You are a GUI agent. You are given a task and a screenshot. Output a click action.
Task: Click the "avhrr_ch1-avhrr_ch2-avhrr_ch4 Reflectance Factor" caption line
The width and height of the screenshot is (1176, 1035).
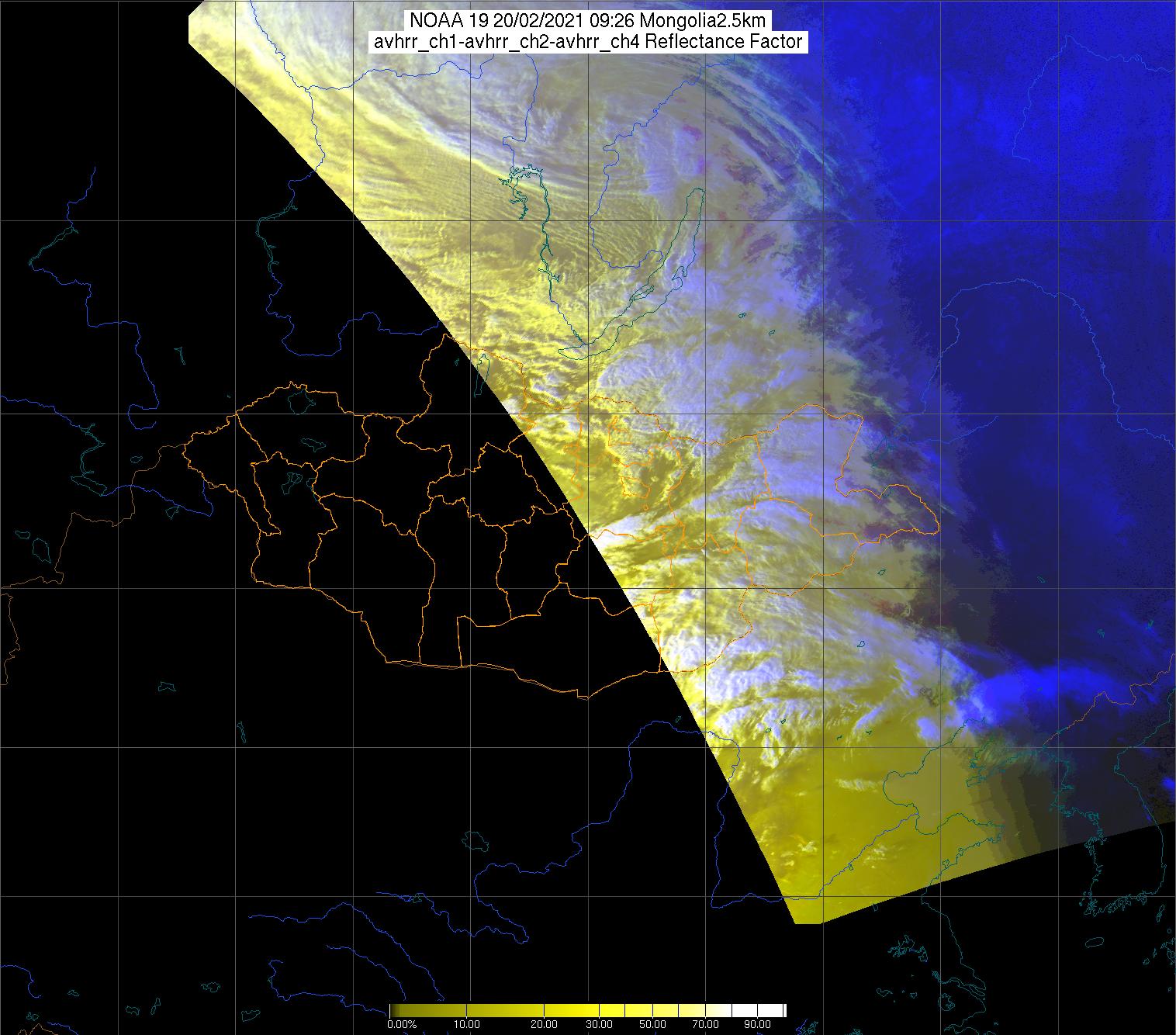coord(588,42)
